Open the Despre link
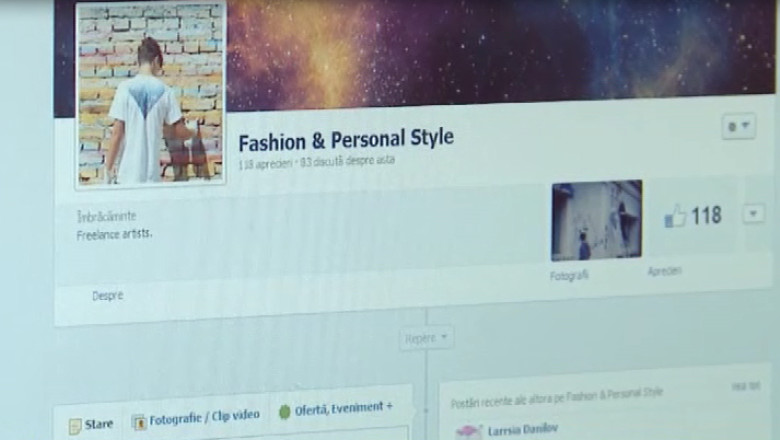The image size is (780, 440). [x=108, y=295]
